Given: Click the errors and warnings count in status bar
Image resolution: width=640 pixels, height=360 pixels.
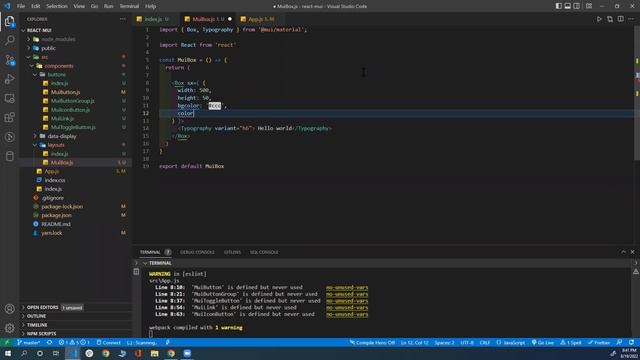Looking at the screenshot, I should click(x=74, y=342).
